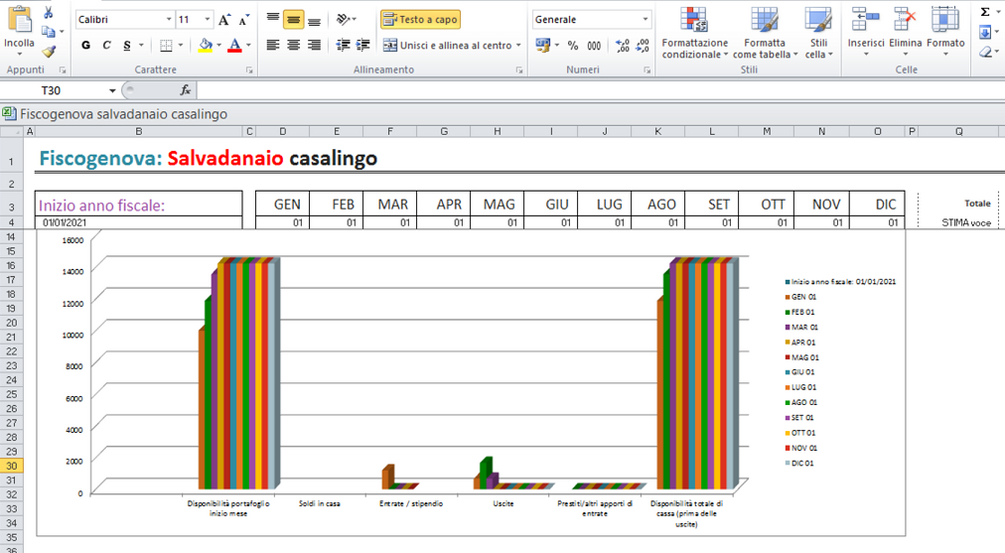The image size is (1005, 553).
Task: Open the font color dropdown arrow
Action: tap(248, 45)
